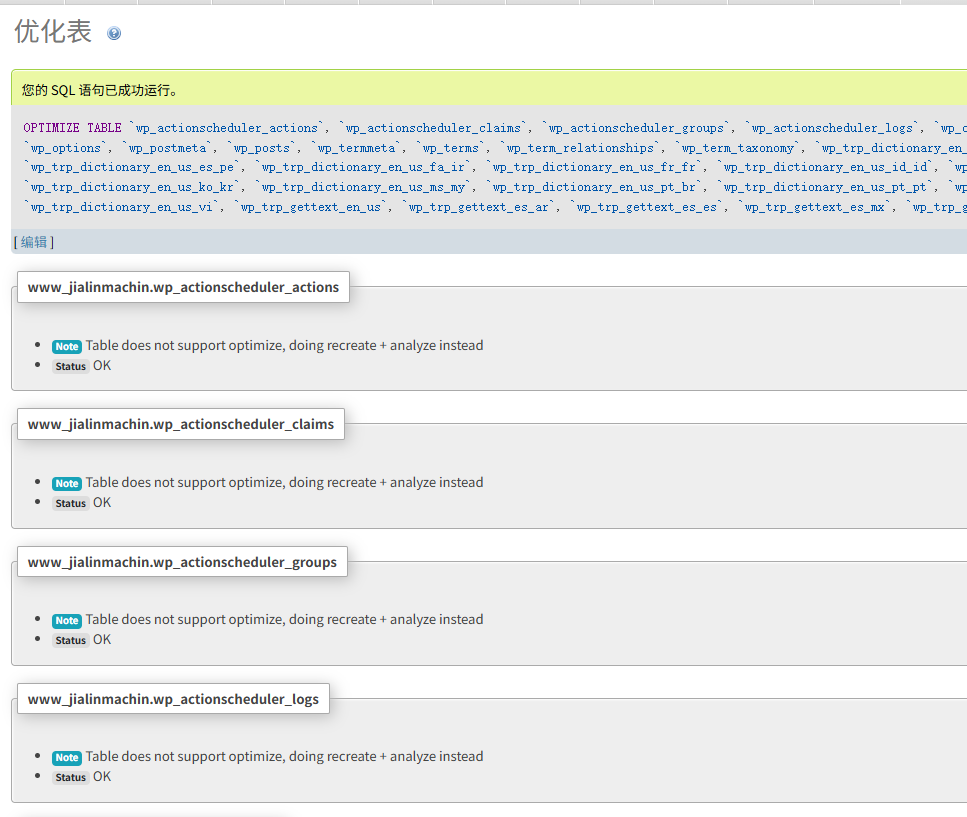This screenshot has width=967, height=817.
Task: Select the www_jialinmachin.wp_actionscheduler_logs section title
Action: [x=173, y=699]
